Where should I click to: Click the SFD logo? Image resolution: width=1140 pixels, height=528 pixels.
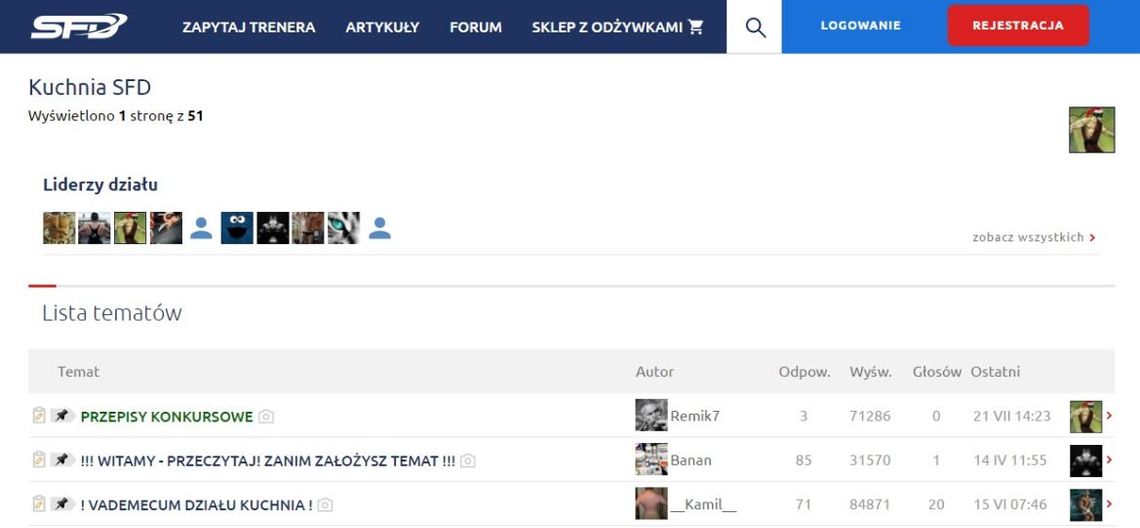(x=79, y=26)
